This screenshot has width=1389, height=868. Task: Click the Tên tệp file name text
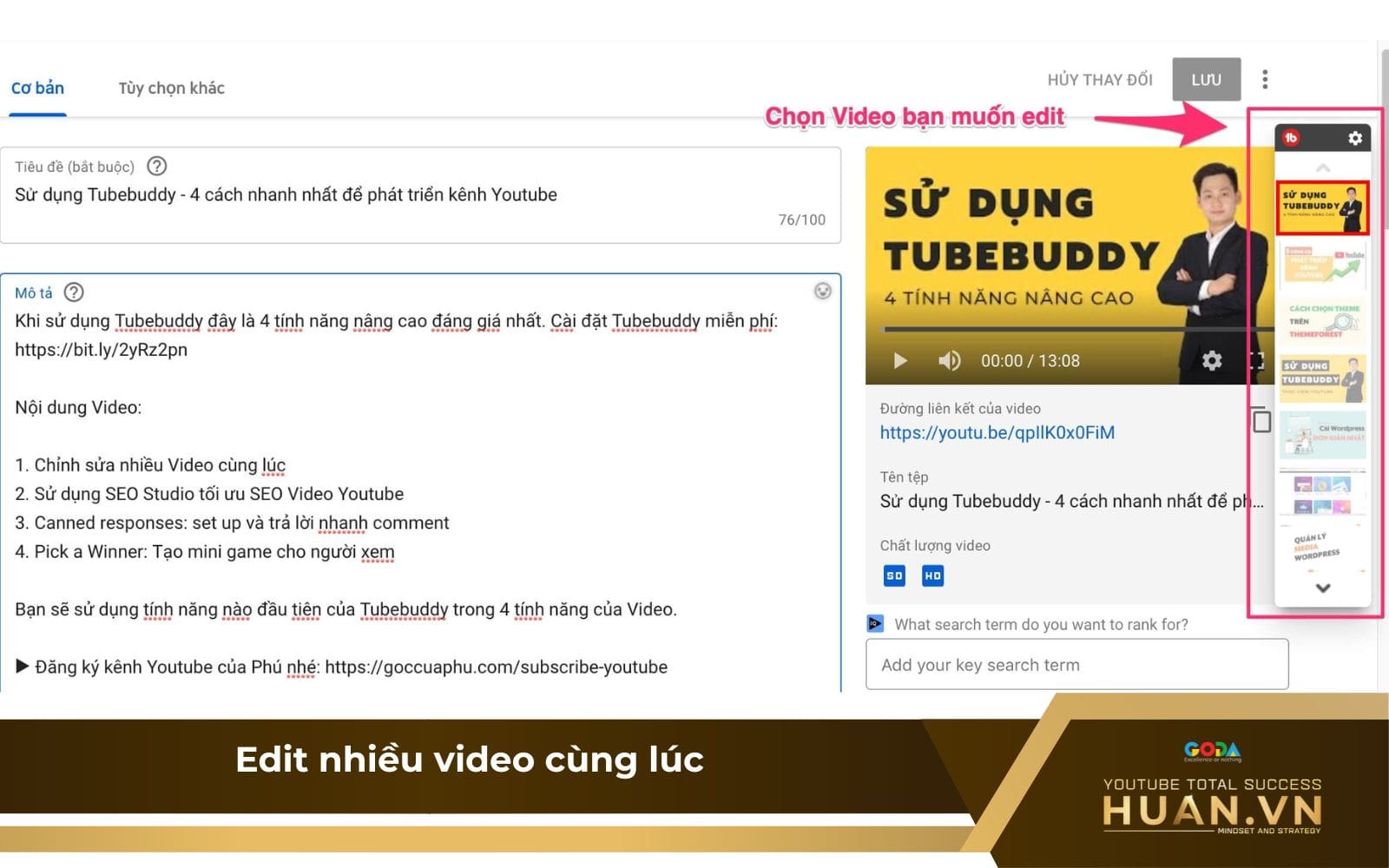(1071, 501)
